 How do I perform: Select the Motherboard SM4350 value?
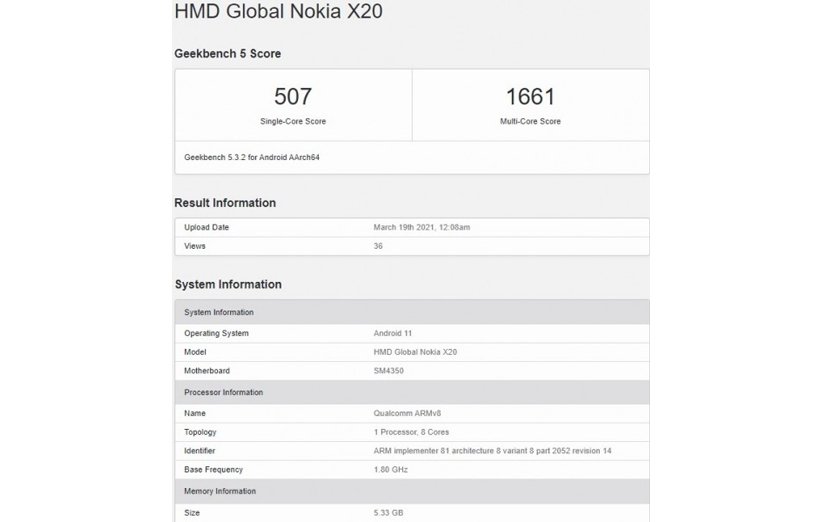tap(388, 371)
